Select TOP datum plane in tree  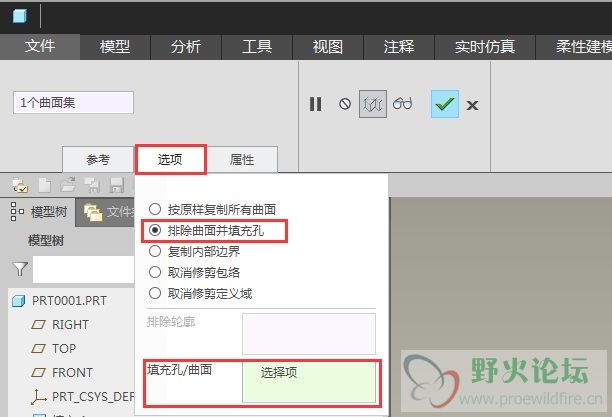click(x=53, y=348)
